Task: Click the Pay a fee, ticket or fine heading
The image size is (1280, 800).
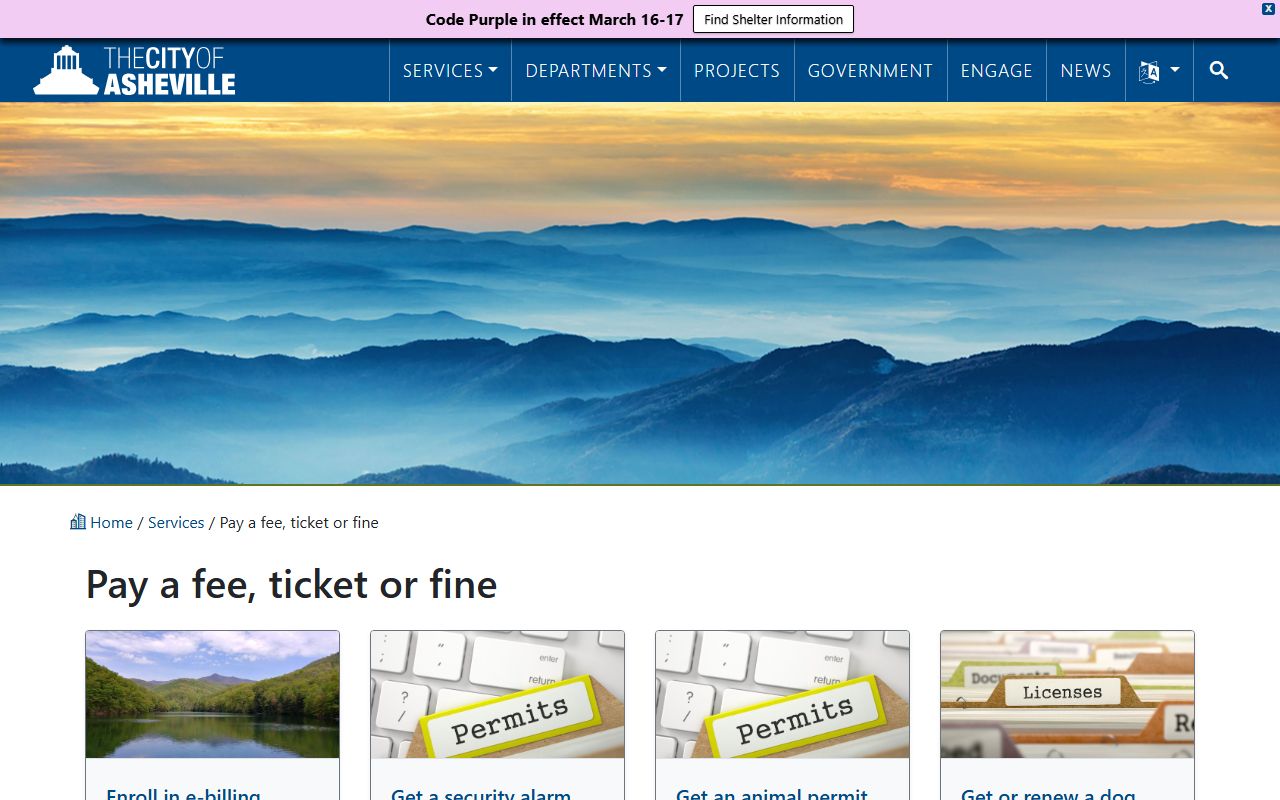Action: [291, 584]
